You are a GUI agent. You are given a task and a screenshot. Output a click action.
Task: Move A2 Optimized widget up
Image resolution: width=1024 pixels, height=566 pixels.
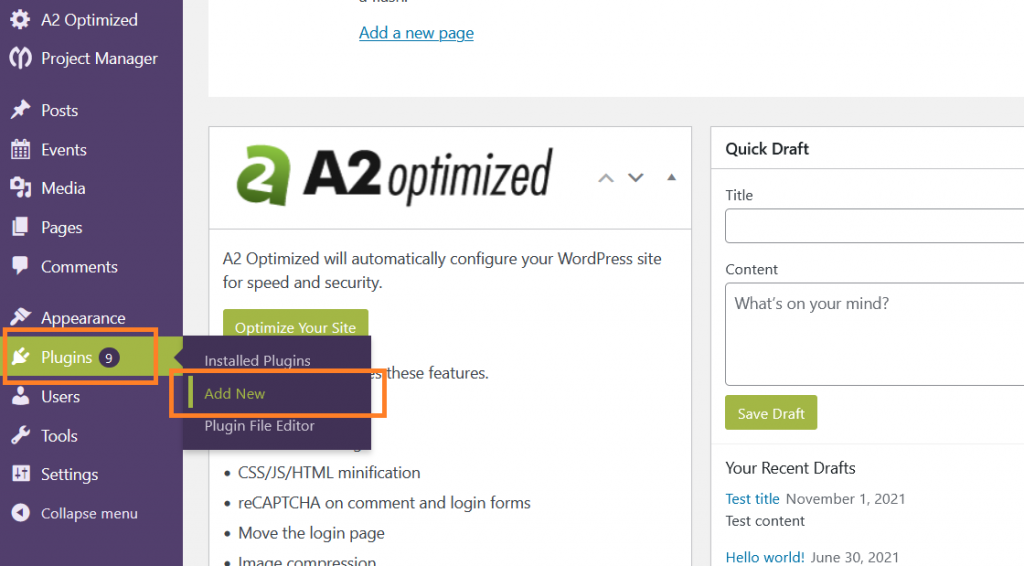point(606,178)
